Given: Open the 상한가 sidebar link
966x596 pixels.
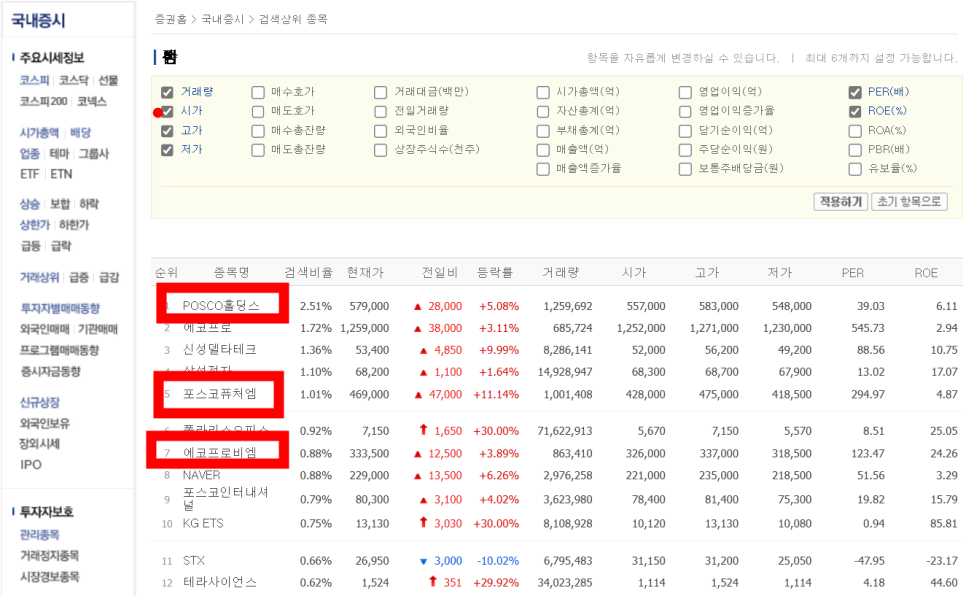Looking at the screenshot, I should coord(34,225).
